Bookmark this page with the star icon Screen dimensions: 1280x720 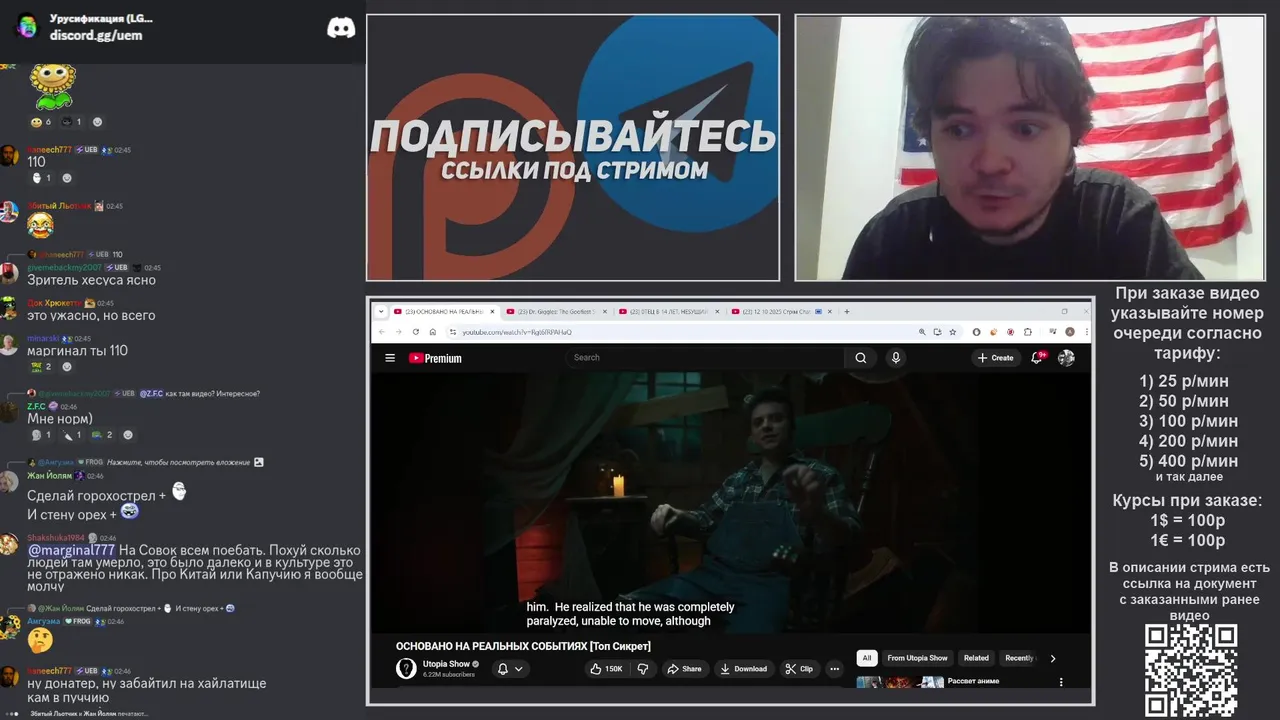[x=951, y=332]
